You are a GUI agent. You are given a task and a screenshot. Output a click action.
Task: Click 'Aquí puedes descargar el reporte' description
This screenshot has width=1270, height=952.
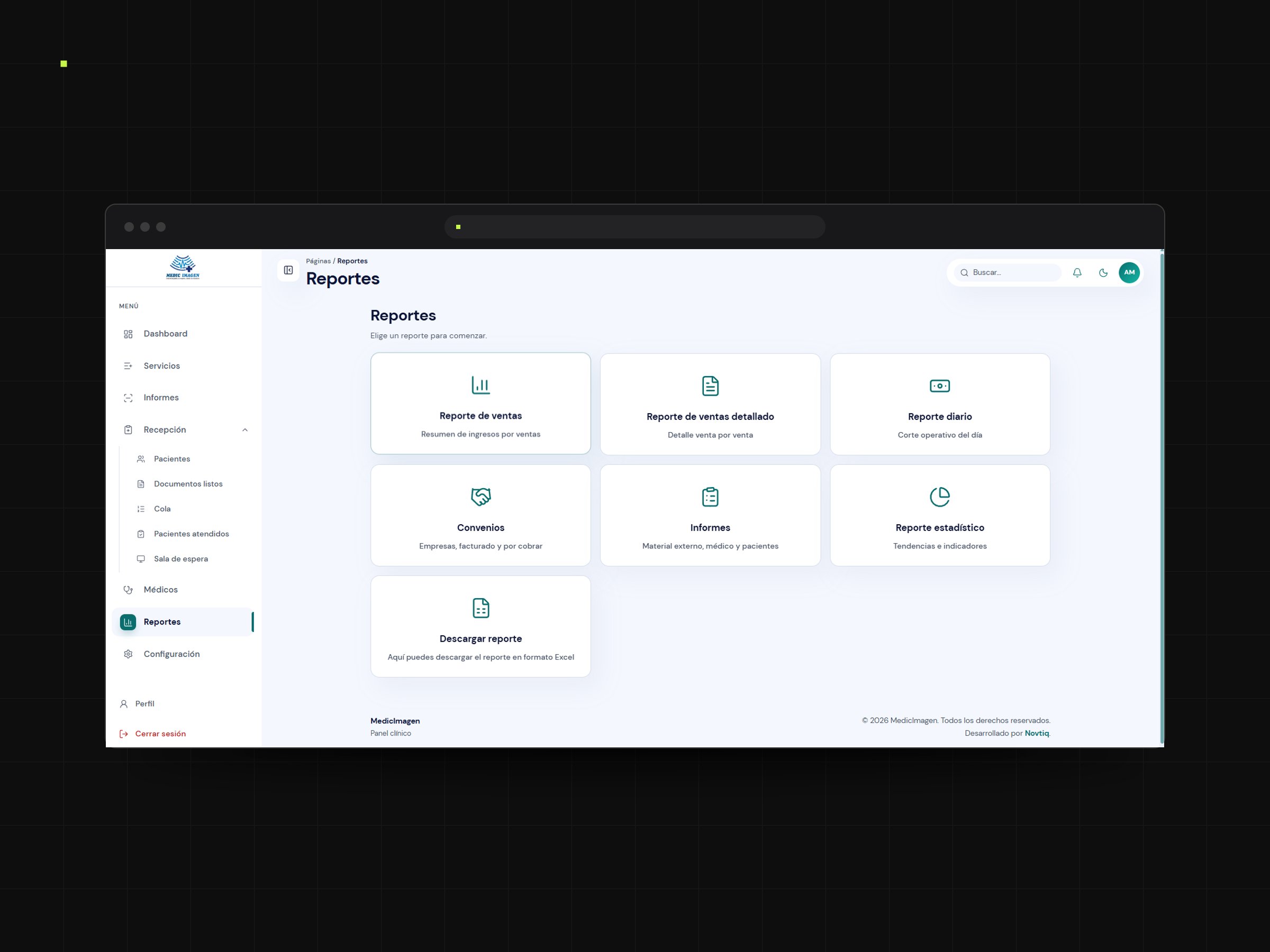480,657
